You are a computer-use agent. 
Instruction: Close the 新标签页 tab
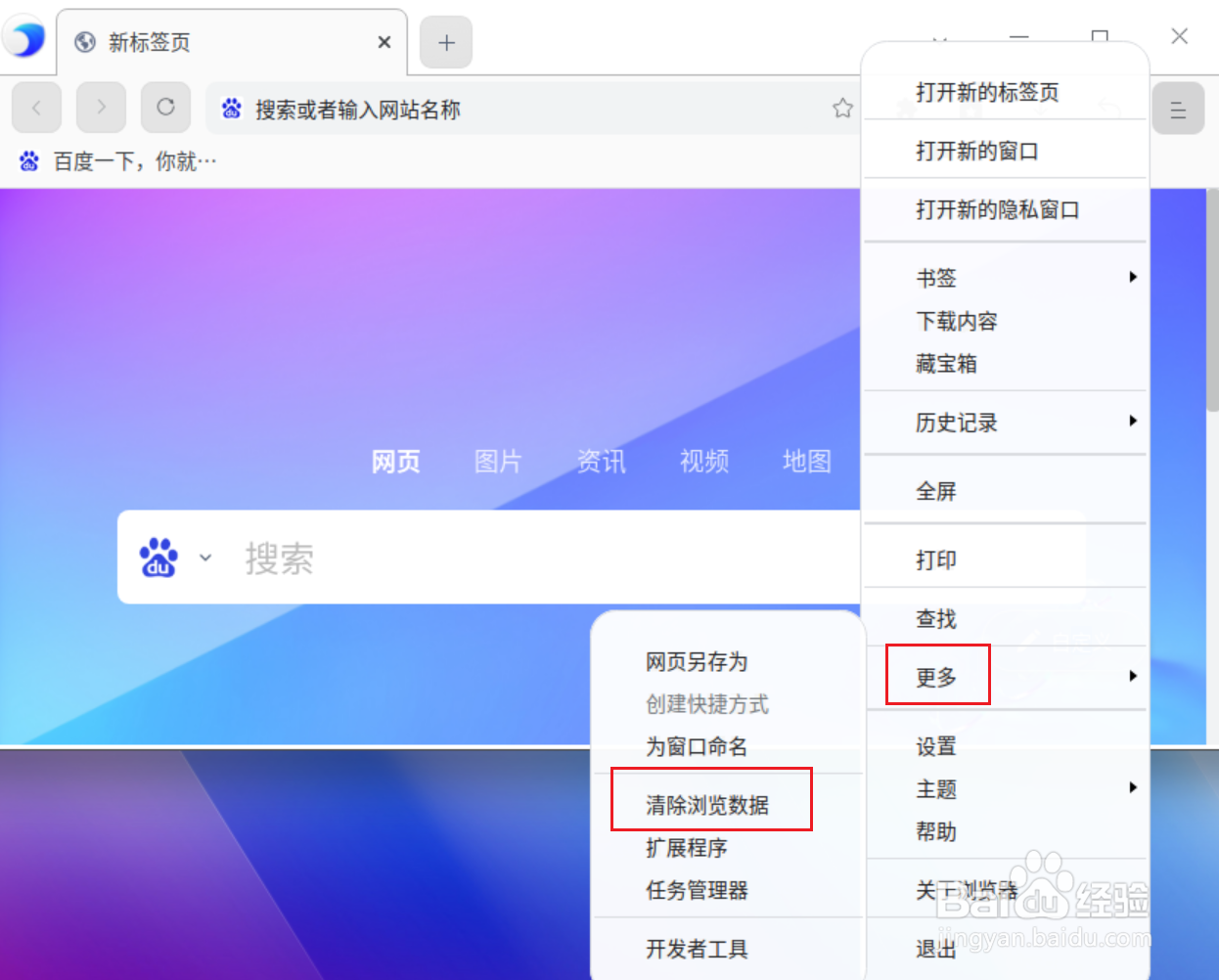coord(384,42)
